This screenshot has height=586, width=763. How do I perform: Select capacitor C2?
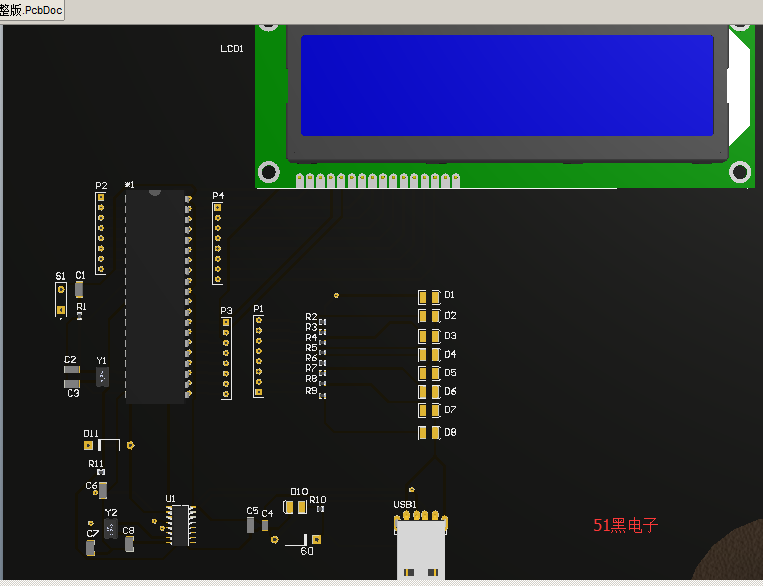click(72, 369)
